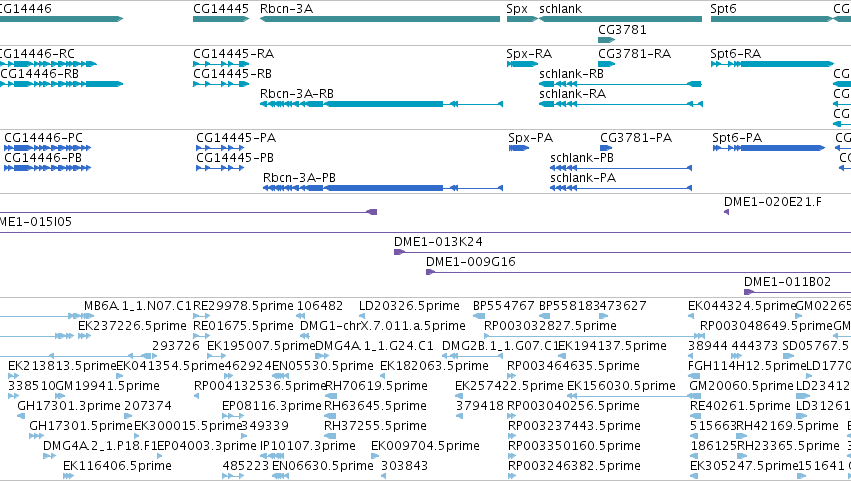Select the CG14445 gene bar

click(x=221, y=19)
